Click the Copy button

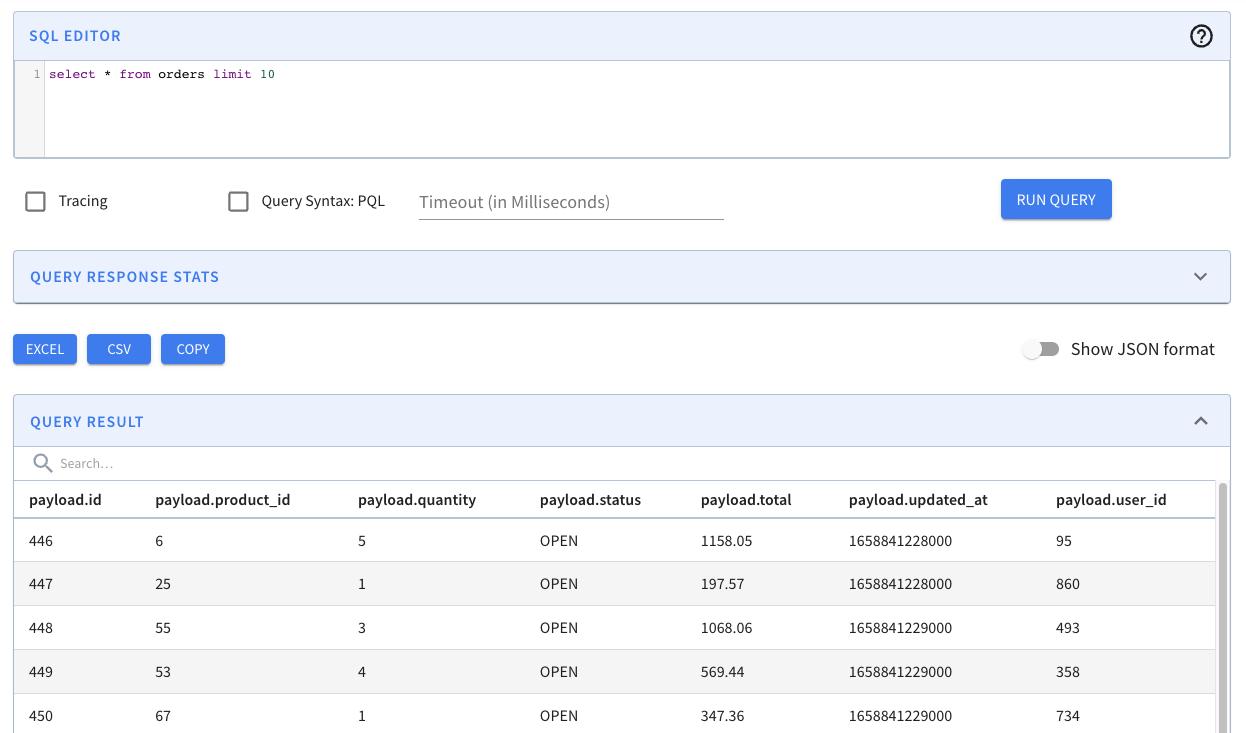tap(193, 349)
